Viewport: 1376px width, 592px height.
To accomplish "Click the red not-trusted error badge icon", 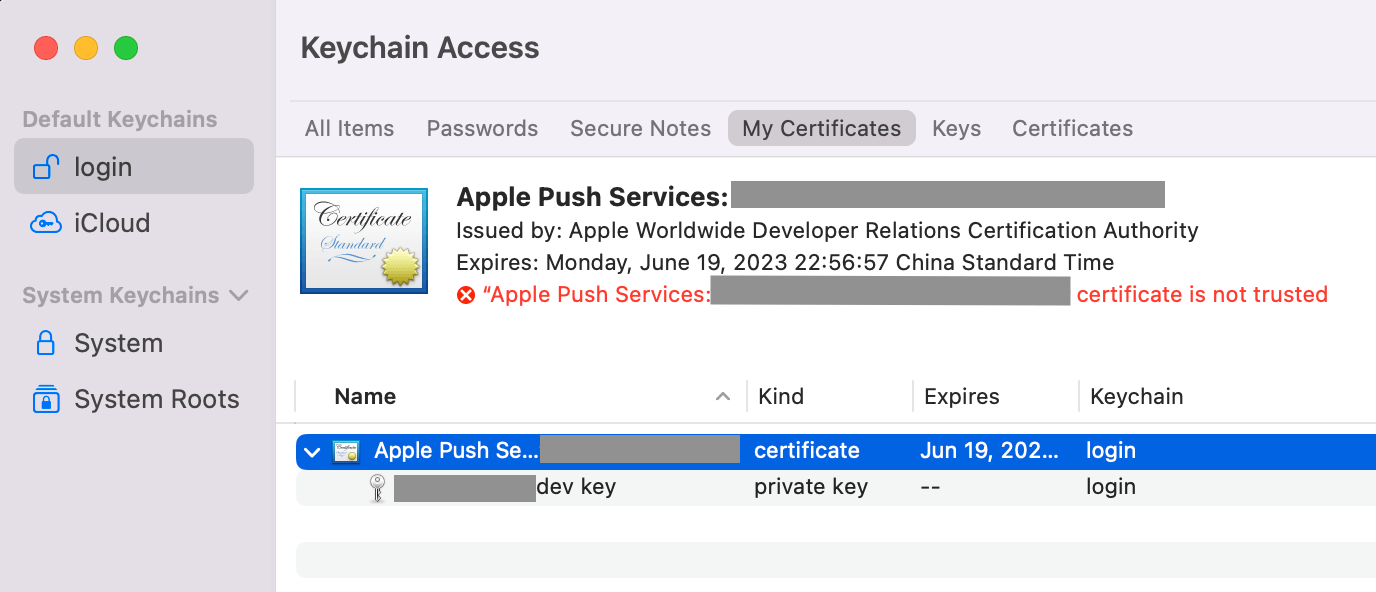I will (x=463, y=294).
